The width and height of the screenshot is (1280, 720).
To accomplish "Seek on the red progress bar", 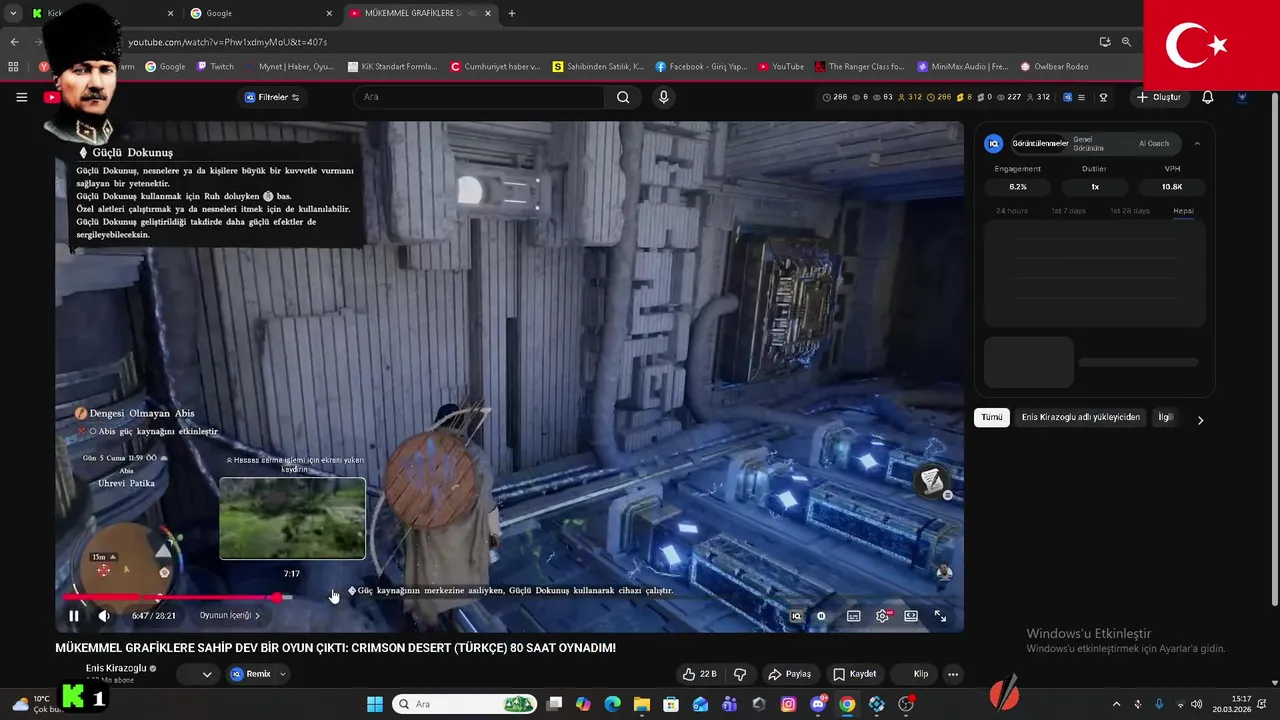I will click(176, 597).
